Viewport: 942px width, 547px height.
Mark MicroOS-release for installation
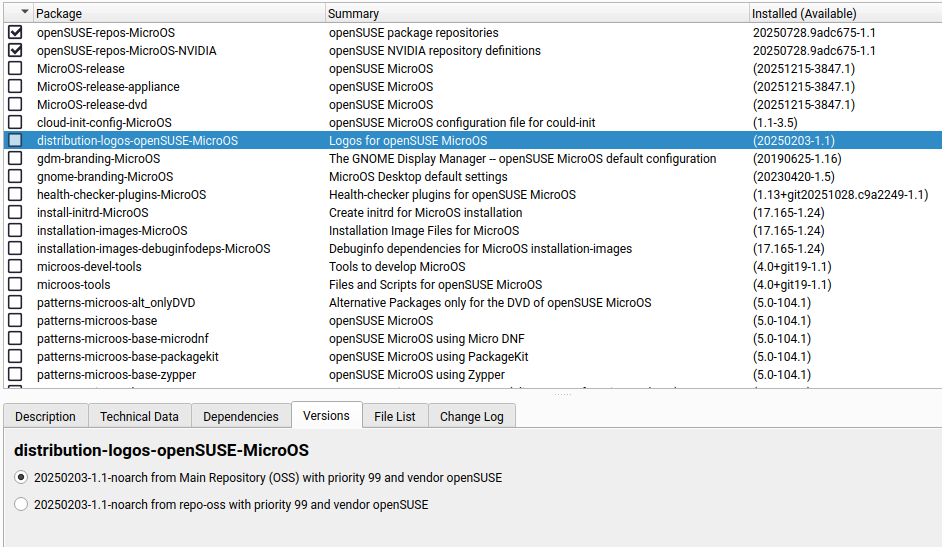coord(15,69)
